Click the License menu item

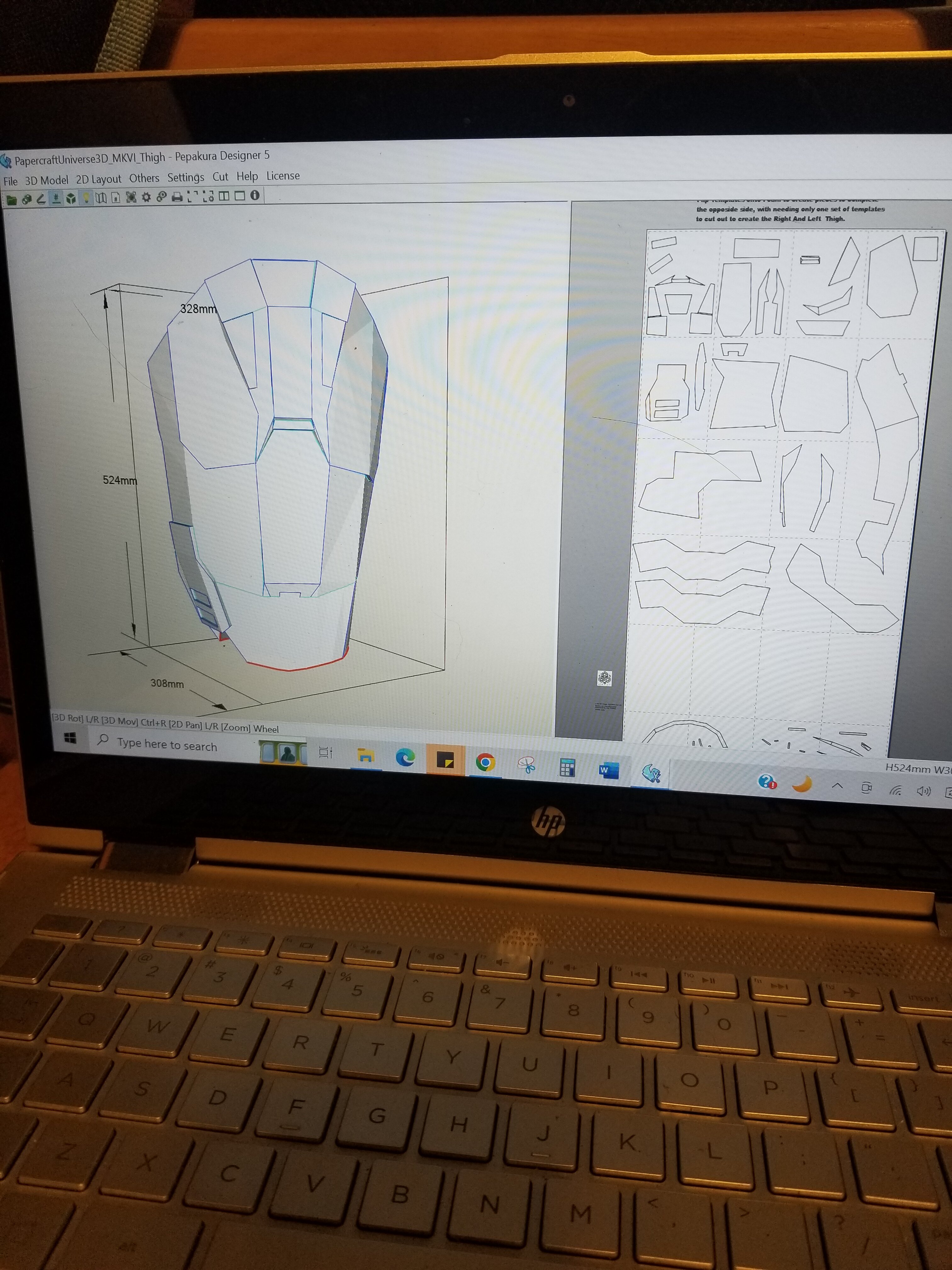pos(283,176)
